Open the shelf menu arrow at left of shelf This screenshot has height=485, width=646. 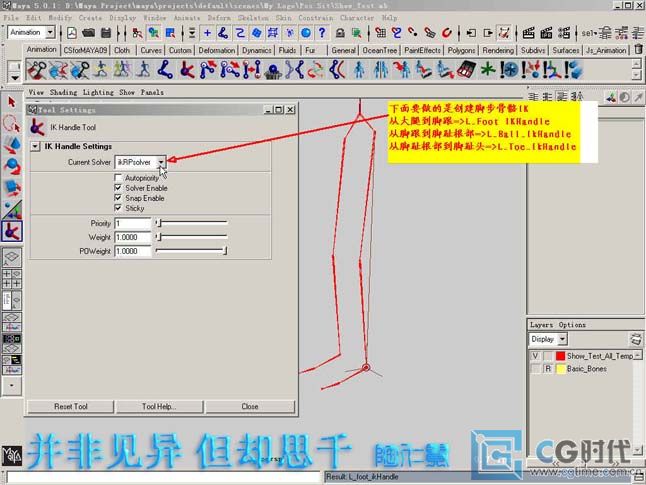pyautogui.click(x=15, y=77)
